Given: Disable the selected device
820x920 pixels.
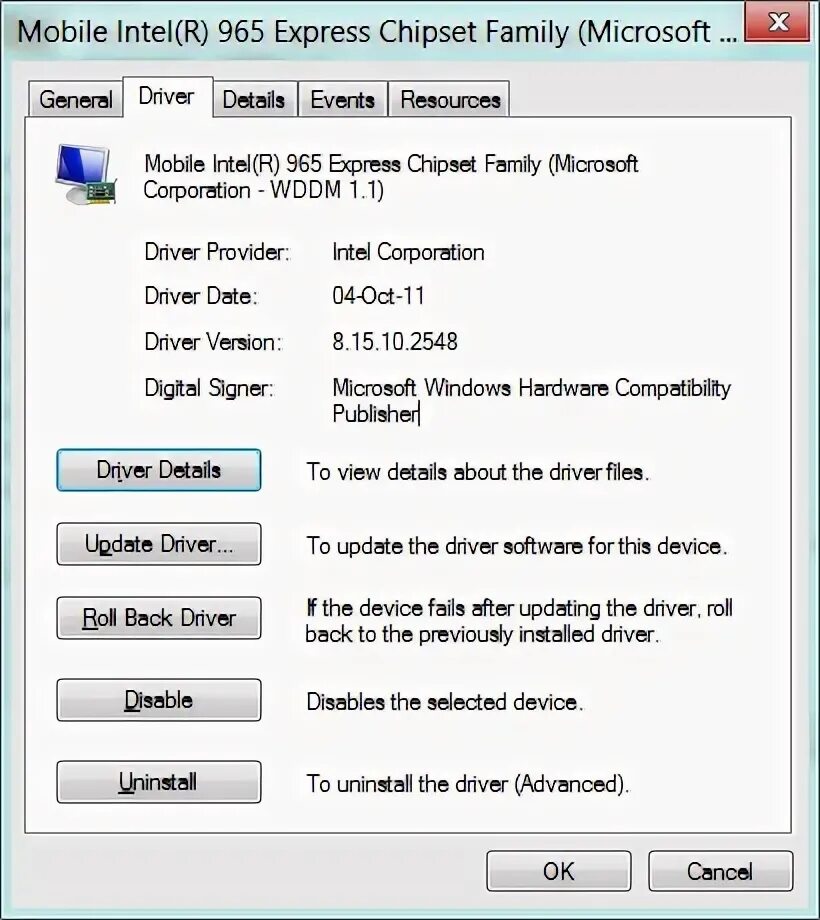Looking at the screenshot, I should tap(159, 700).
